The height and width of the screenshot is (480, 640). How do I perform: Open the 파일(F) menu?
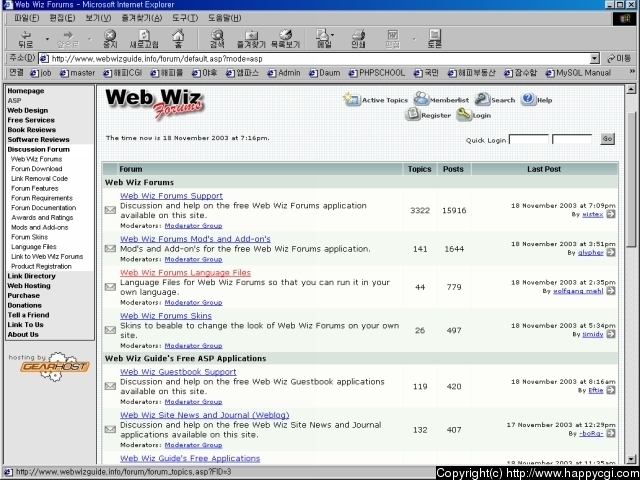(27, 18)
